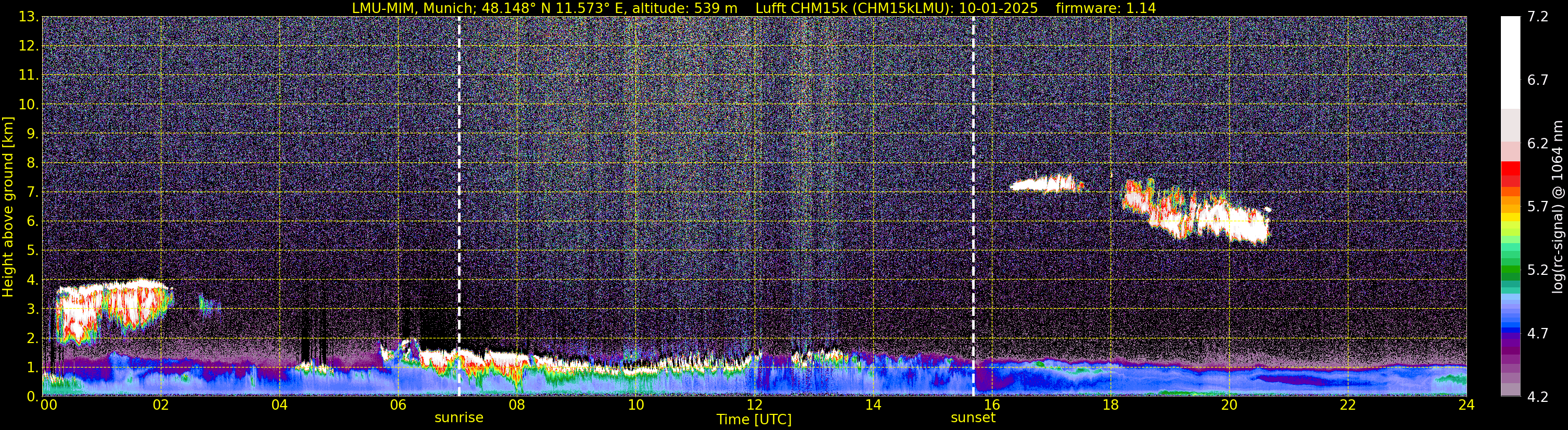1568x430 pixels.
Task: Click the large cloud layer between 18 and 21 UTC
Action: (1196, 211)
